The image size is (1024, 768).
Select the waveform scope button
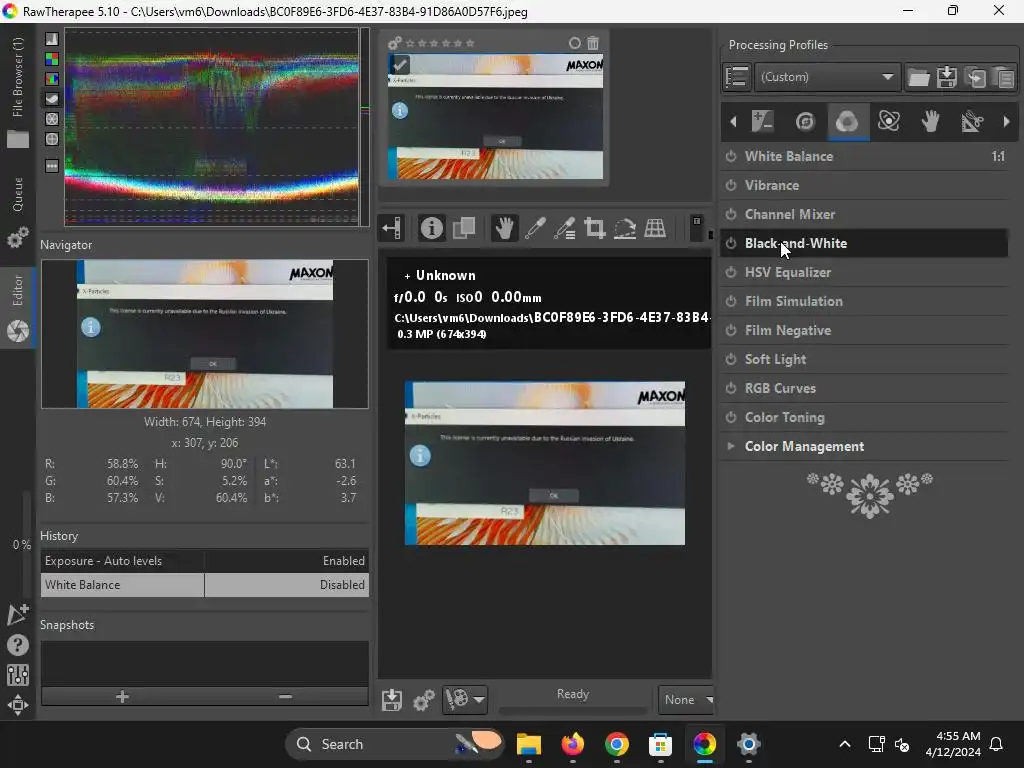(52, 99)
